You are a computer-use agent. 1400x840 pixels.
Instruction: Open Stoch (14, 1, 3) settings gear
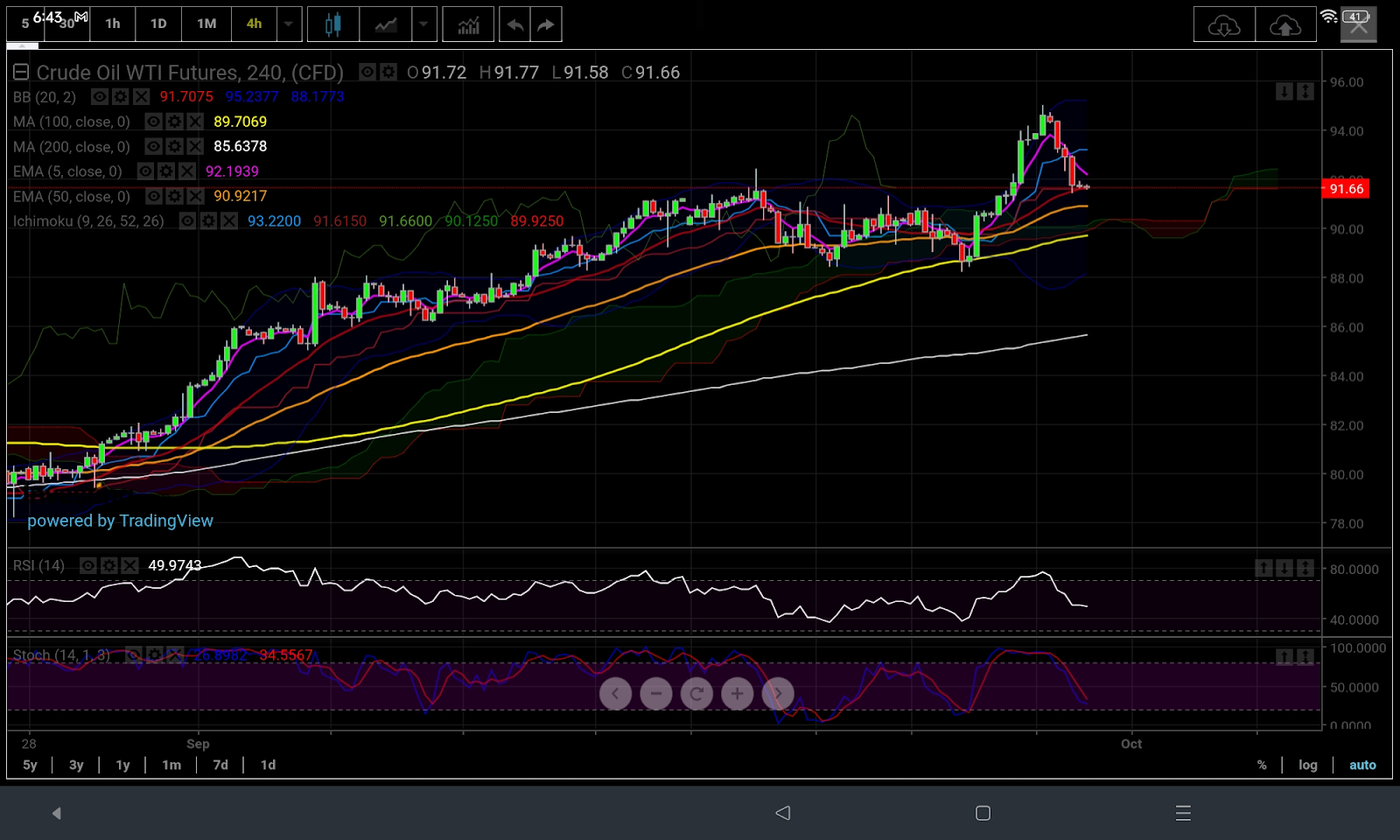pos(154,654)
